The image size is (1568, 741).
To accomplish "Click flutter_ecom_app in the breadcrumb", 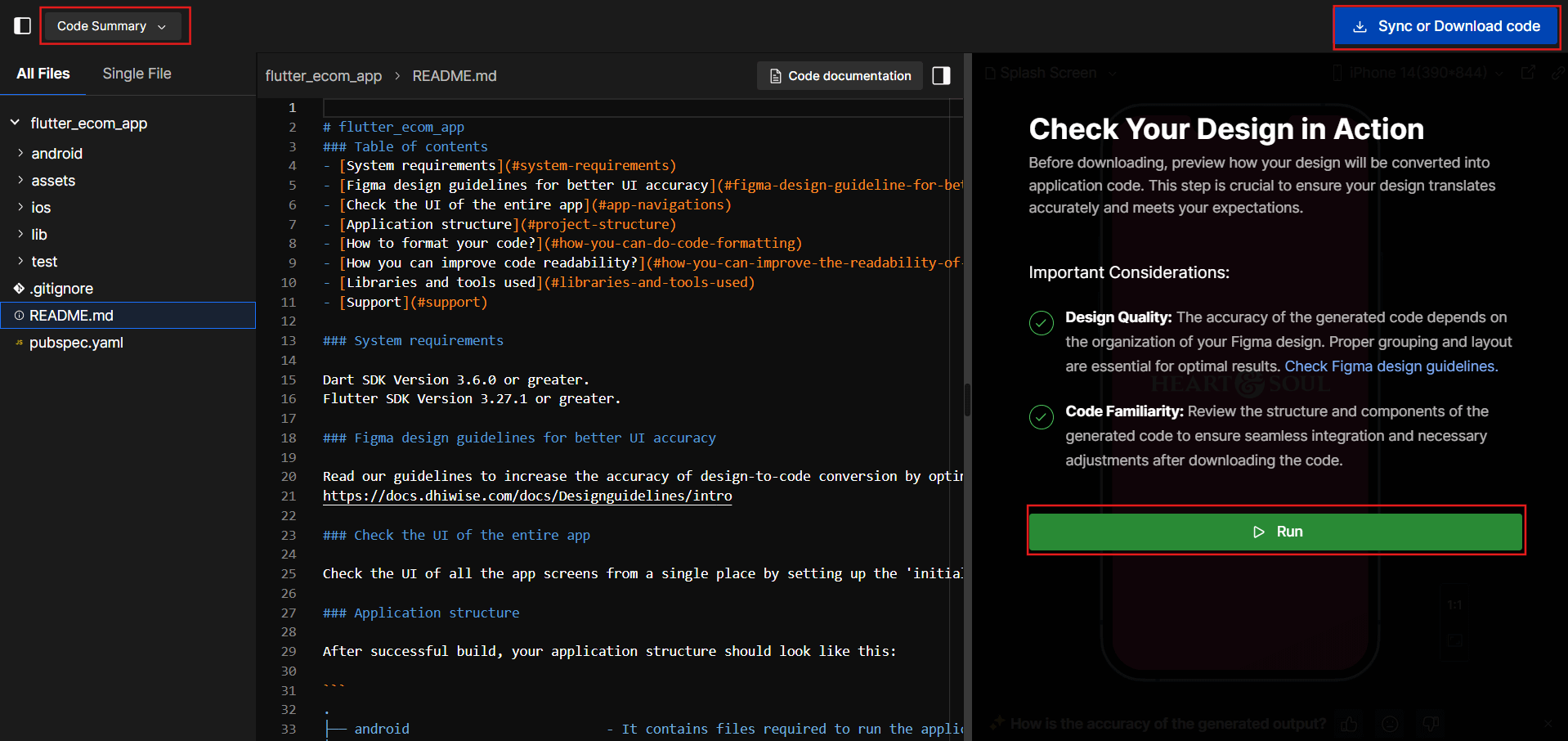I will point(324,76).
